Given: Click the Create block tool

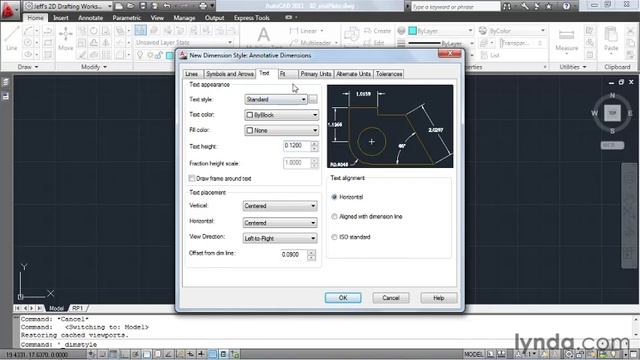Looking at the screenshot, I should (x=377, y=31).
